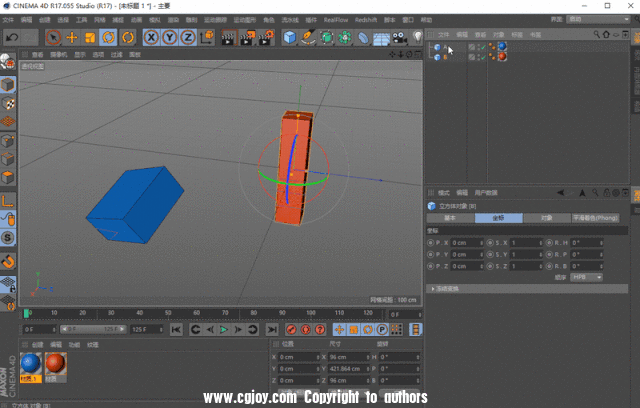Select the blue material thumbnail
Screen dimensions: 640x408
tap(31, 364)
